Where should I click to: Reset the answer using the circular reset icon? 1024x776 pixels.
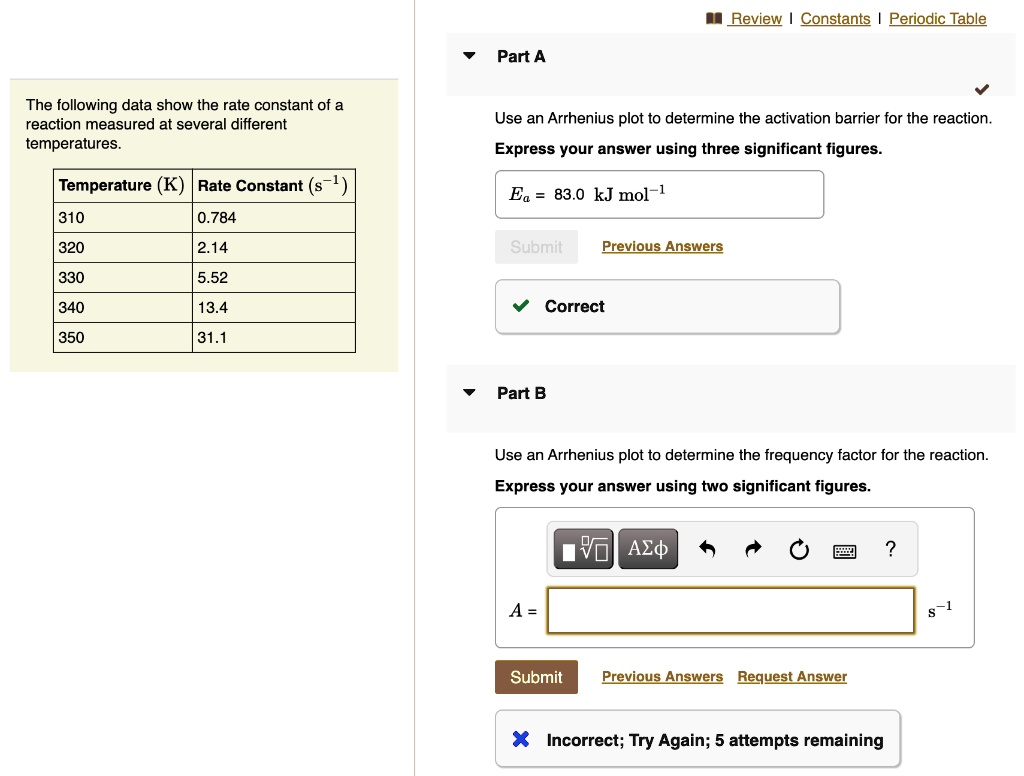799,548
